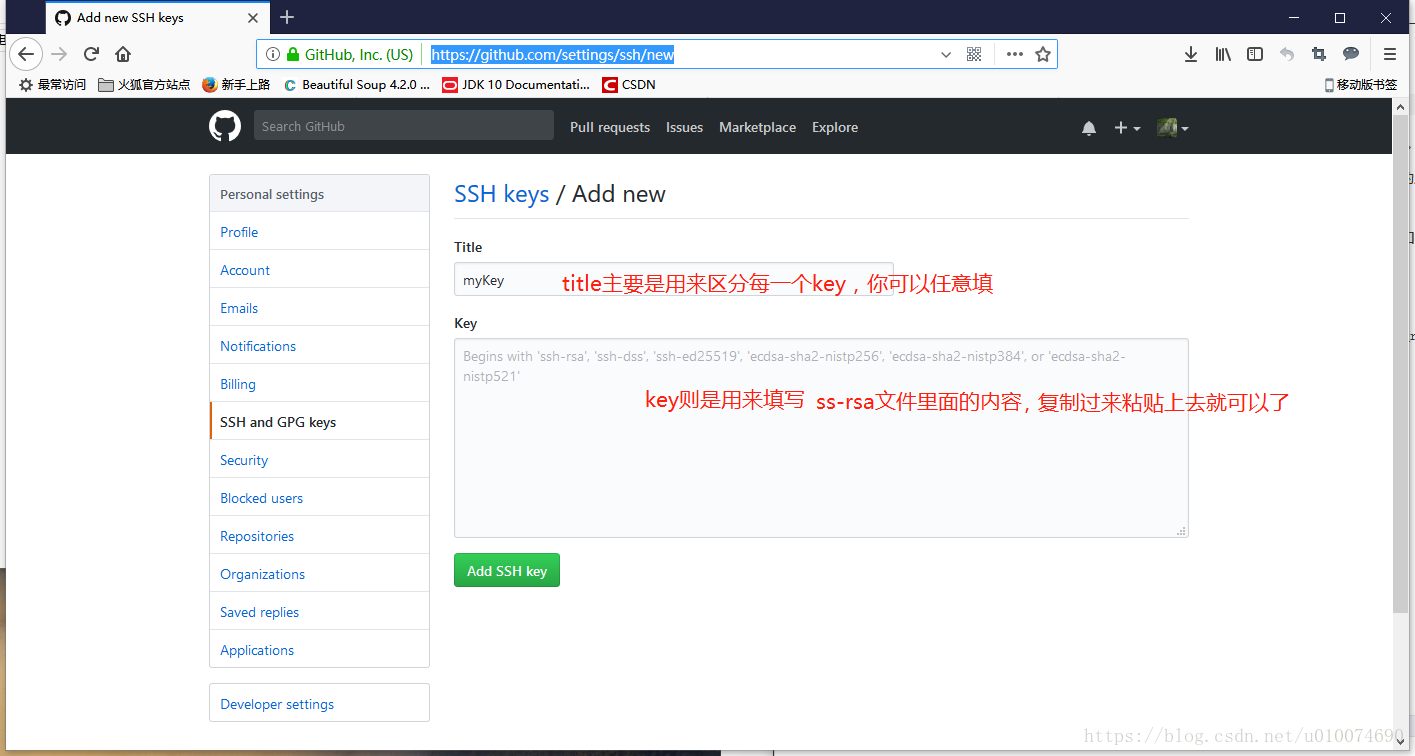
Task: Open Account settings
Action: 319,270
